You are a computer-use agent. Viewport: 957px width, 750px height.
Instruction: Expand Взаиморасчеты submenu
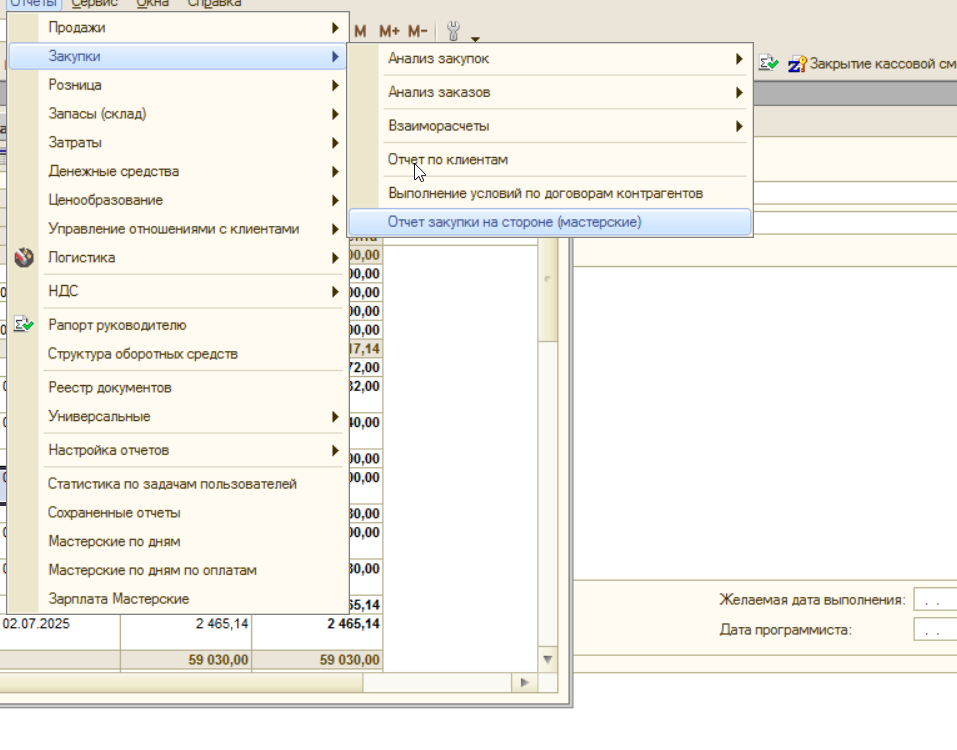click(x=550, y=126)
